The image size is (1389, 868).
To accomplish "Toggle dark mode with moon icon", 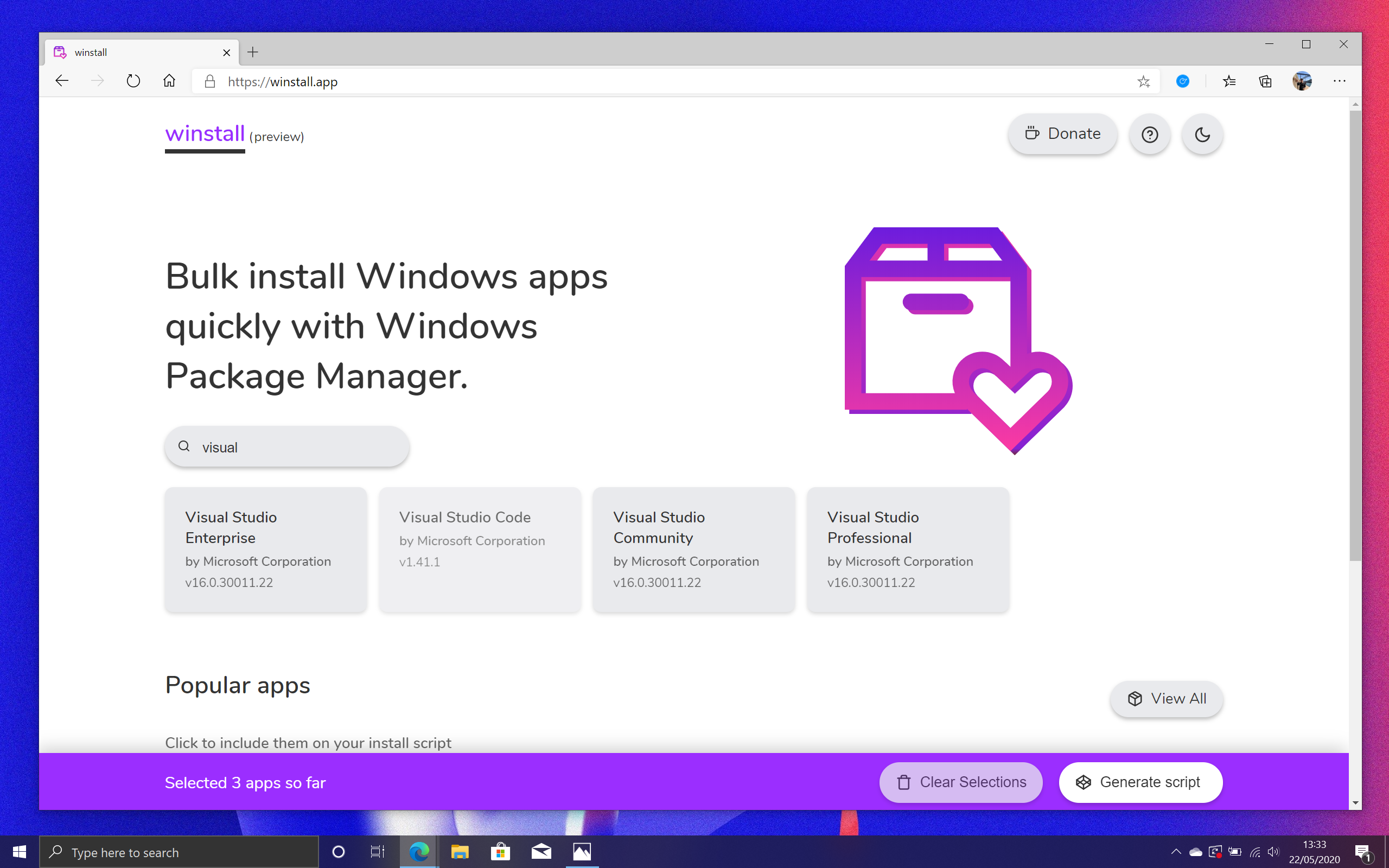I will pos(1202,135).
